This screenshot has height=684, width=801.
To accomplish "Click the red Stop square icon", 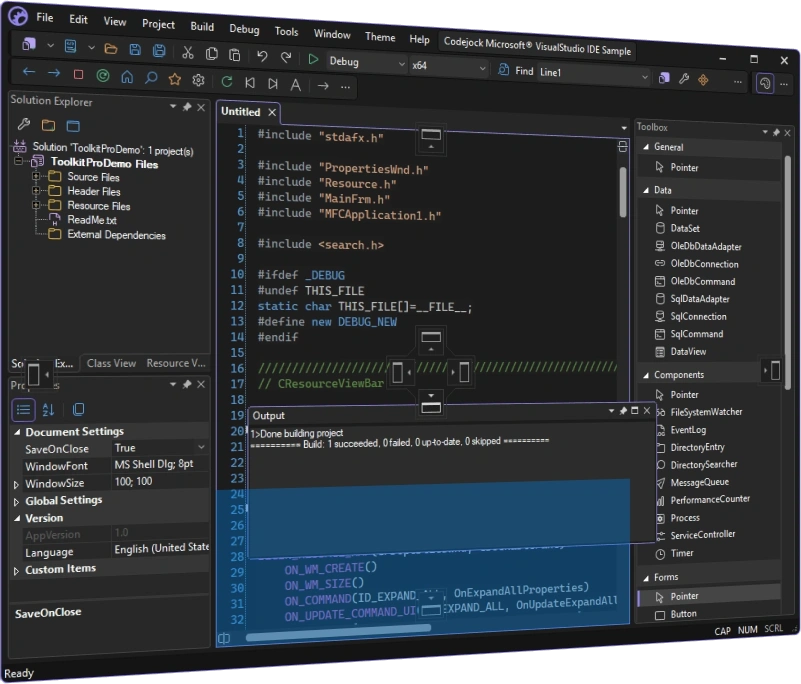I will click(78, 75).
